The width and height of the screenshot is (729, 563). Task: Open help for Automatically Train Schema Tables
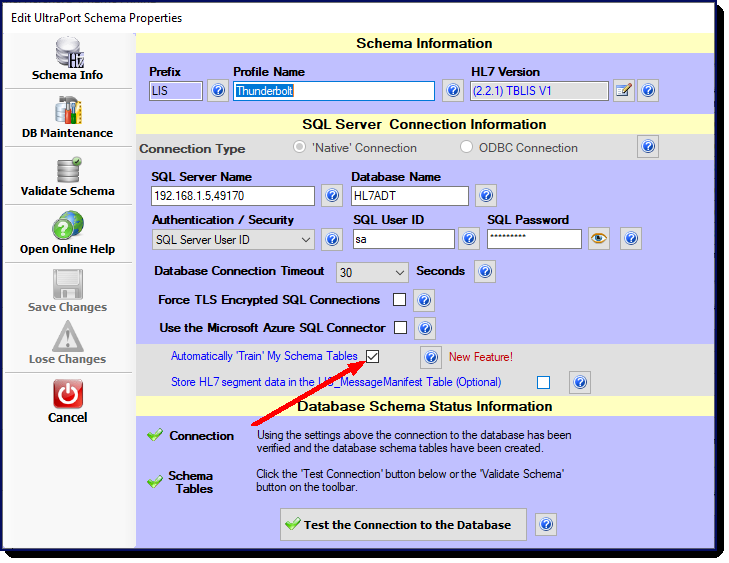pos(431,357)
